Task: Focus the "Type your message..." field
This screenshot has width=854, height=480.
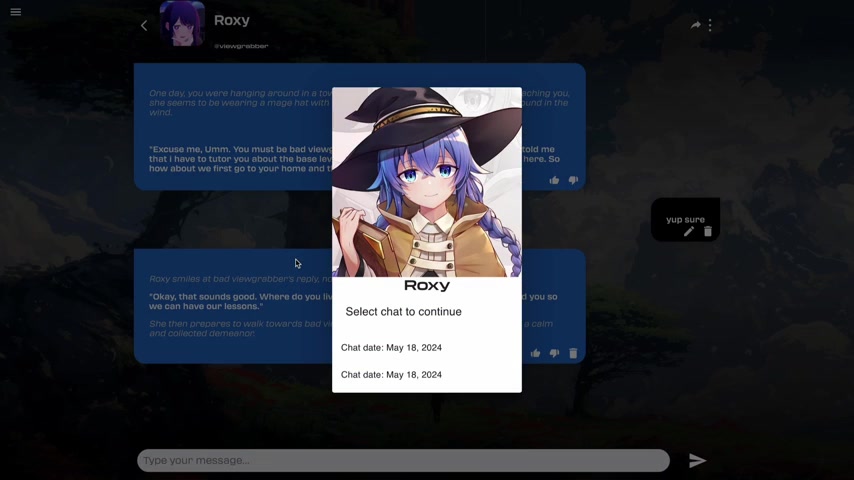Action: pos(403,460)
